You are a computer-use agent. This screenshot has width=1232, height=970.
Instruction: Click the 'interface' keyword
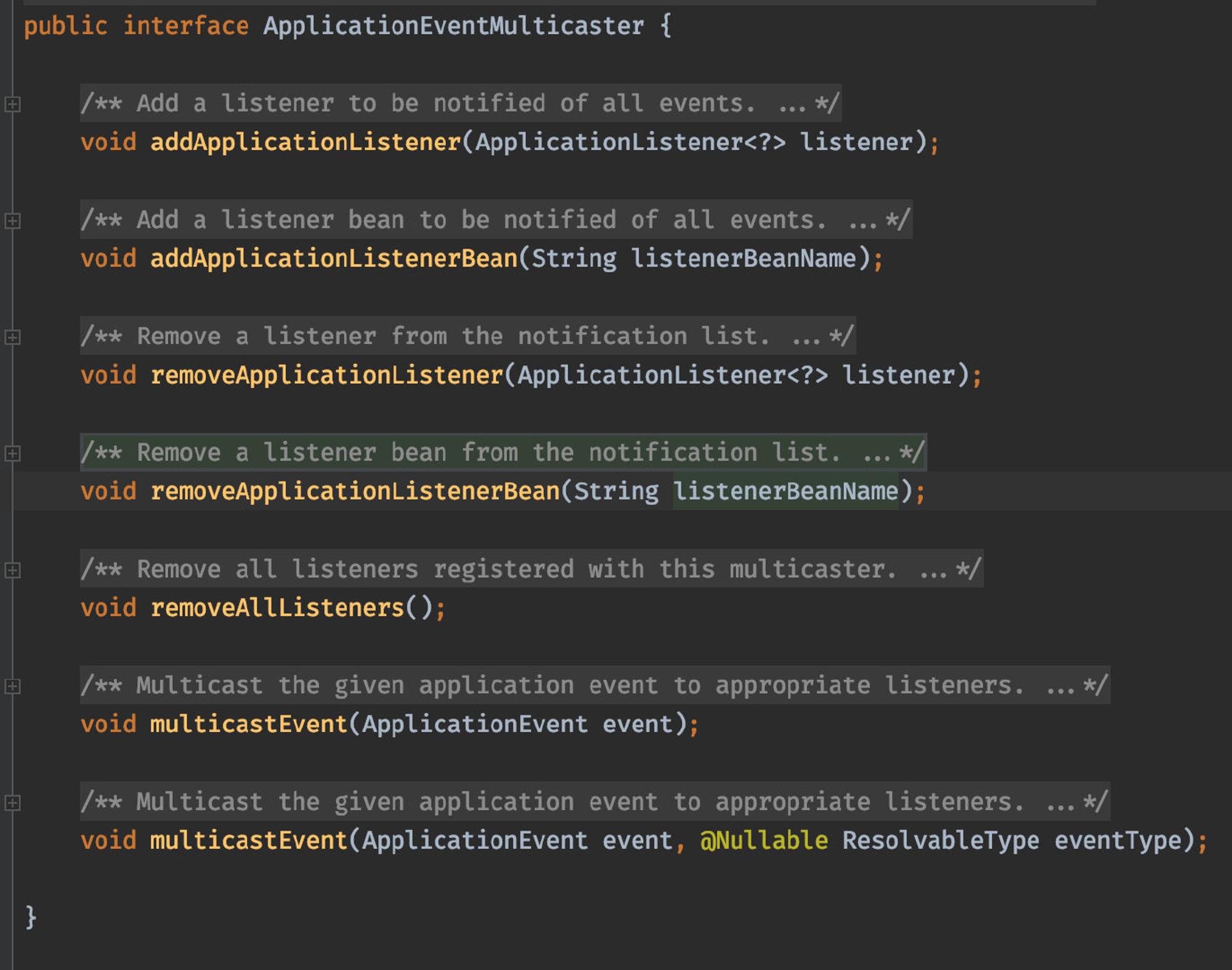185,26
